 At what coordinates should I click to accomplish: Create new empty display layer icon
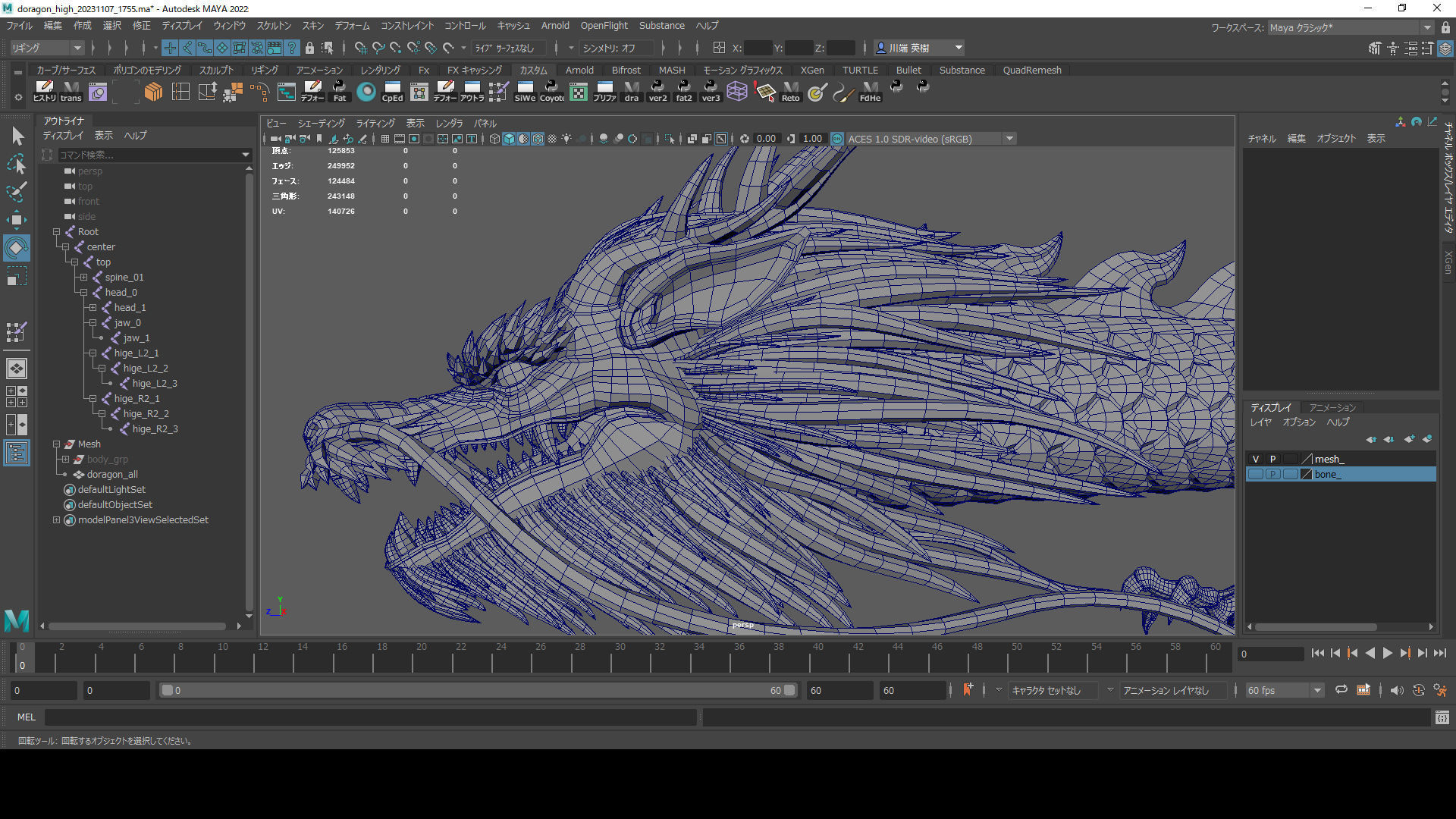click(x=1409, y=439)
